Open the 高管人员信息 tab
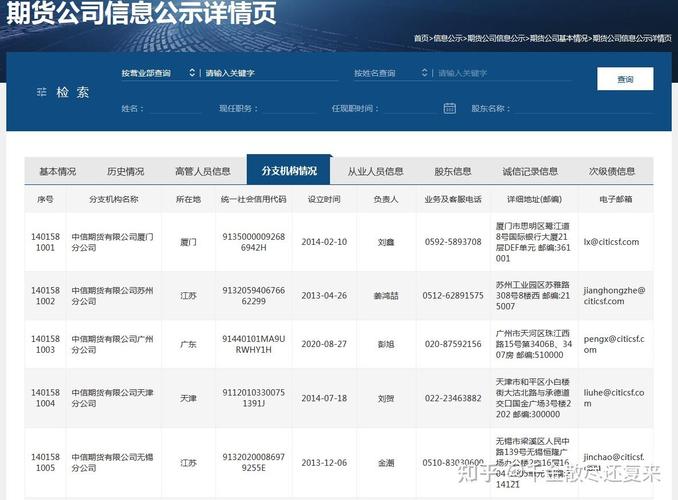This screenshot has height=500, width=678. [x=202, y=171]
